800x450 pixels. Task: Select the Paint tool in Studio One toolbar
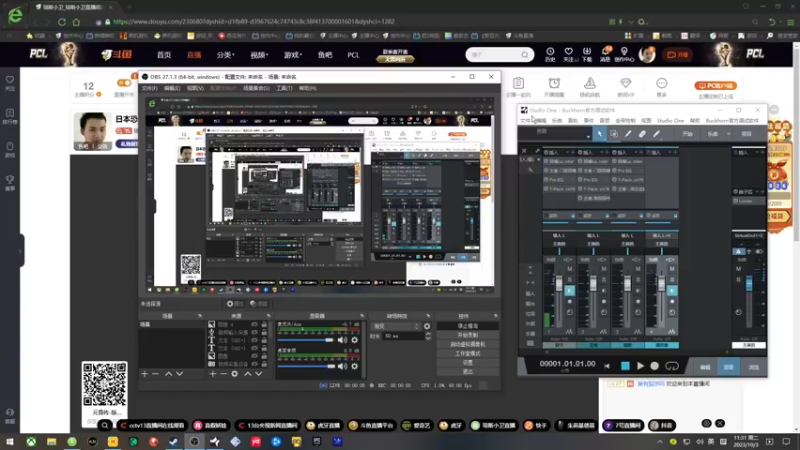[x=657, y=134]
